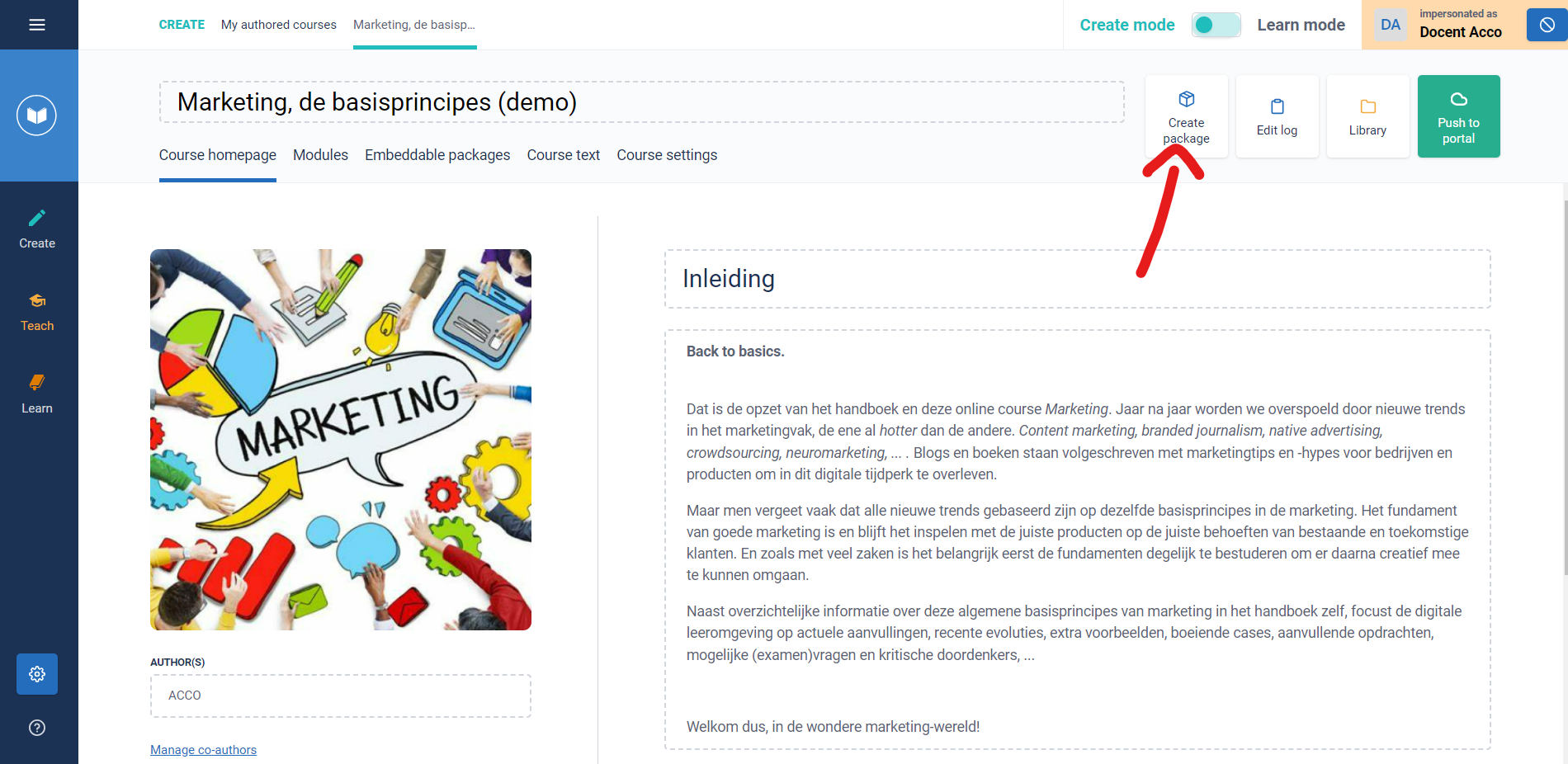Open the hamburger menu icon
Viewport: 1568px width, 764px height.
click(37, 25)
